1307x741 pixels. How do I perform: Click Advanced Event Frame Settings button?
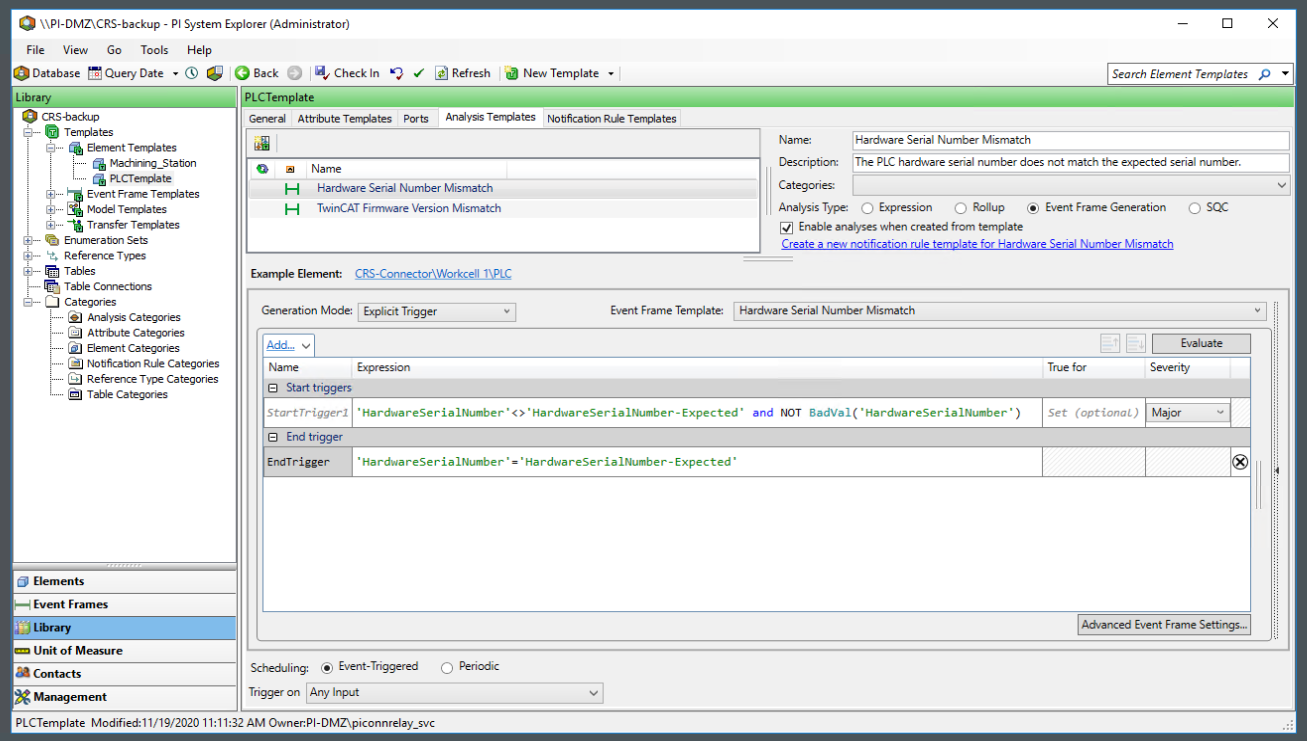click(1164, 625)
